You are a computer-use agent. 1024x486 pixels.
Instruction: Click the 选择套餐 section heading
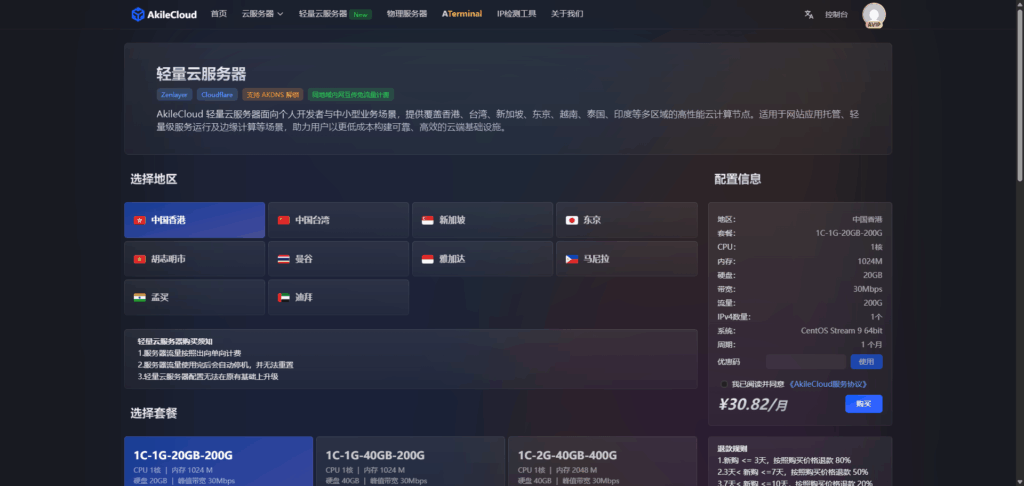153,413
